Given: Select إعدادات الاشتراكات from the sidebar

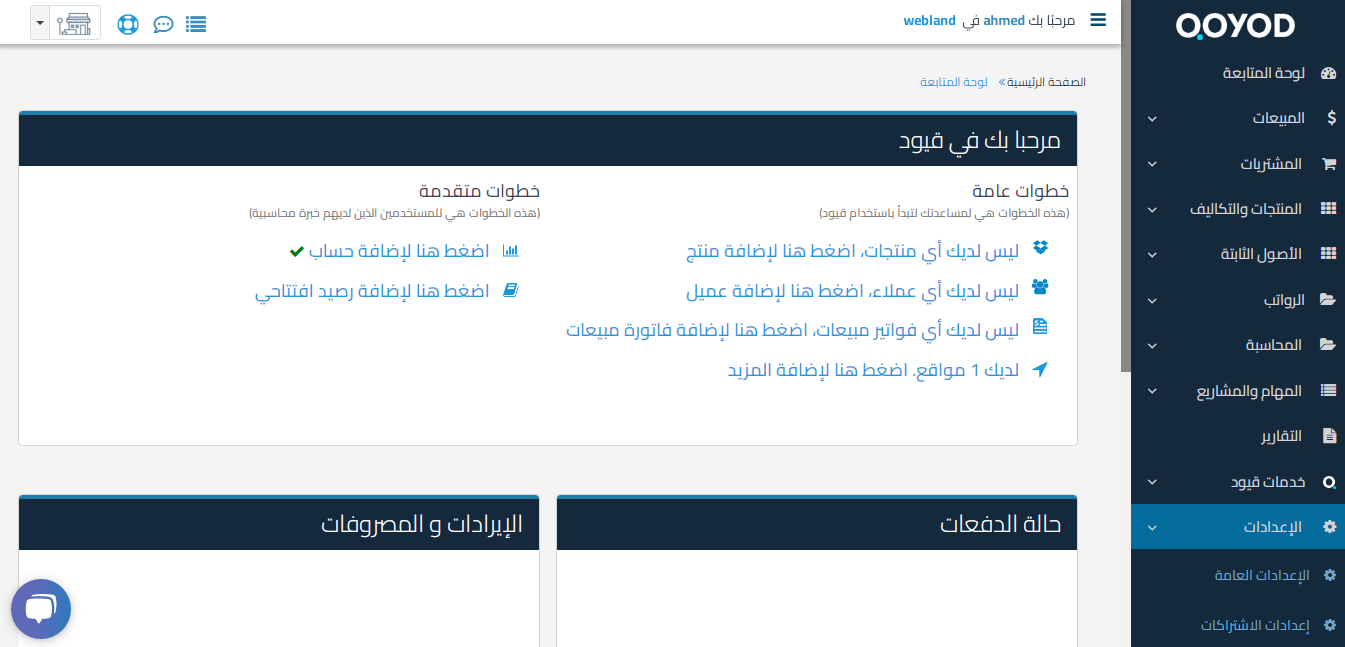Looking at the screenshot, I should pos(1256,624).
